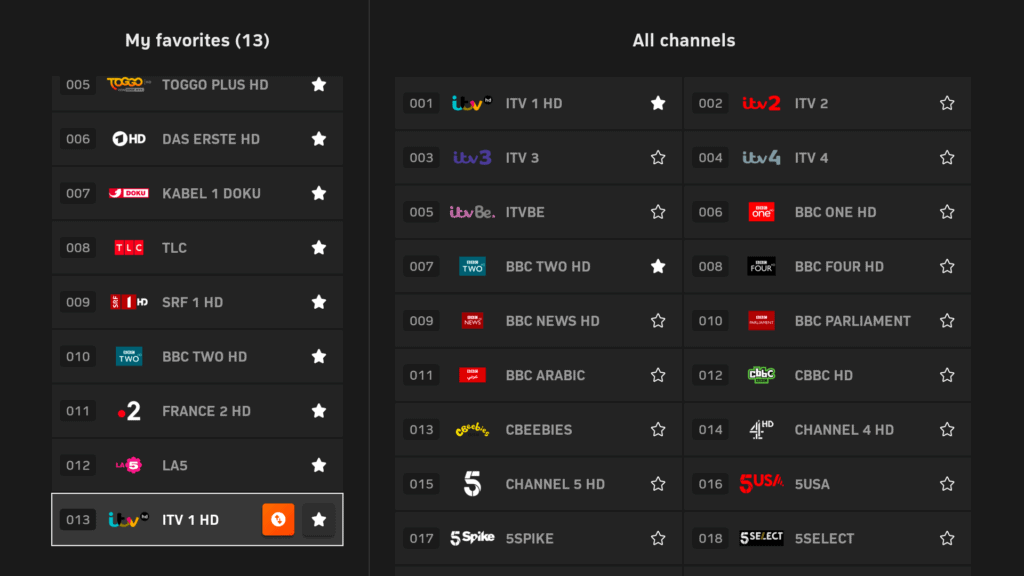1024x576 pixels.
Task: Star 5SELECT channel
Action: [x=947, y=539]
